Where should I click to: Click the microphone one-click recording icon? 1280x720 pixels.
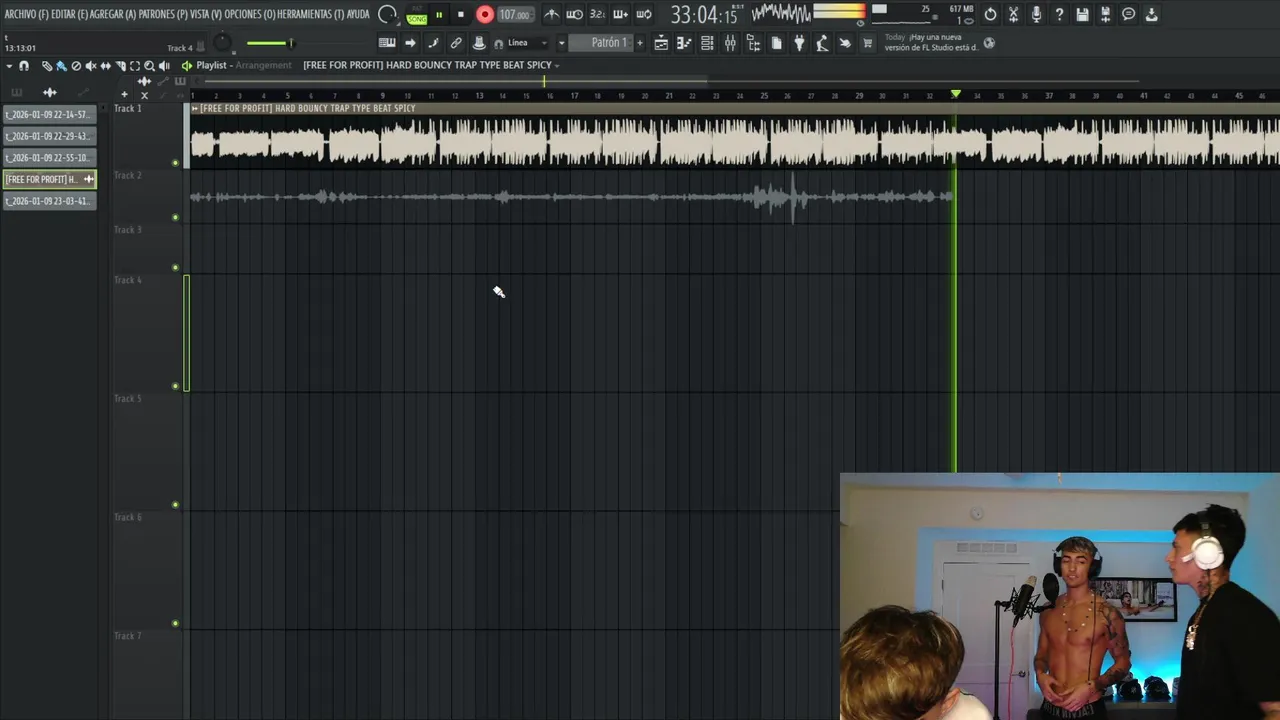click(1036, 15)
